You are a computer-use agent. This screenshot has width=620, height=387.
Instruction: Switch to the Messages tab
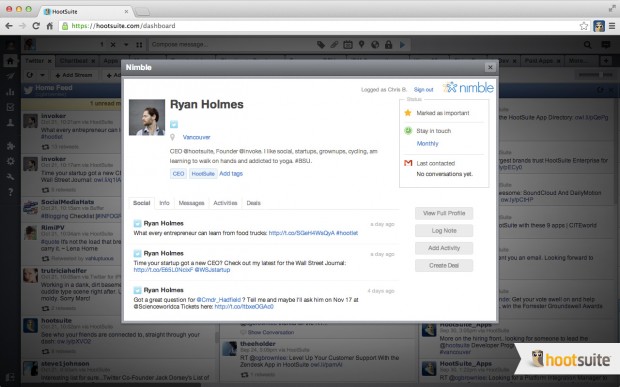click(191, 203)
